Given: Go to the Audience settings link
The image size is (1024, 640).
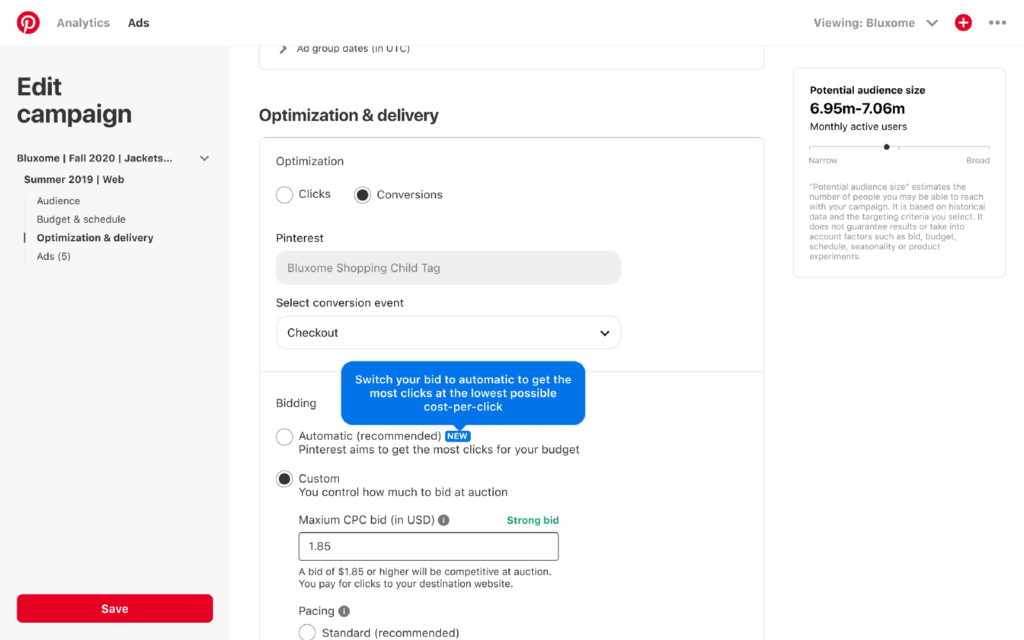Looking at the screenshot, I should click(x=58, y=200).
